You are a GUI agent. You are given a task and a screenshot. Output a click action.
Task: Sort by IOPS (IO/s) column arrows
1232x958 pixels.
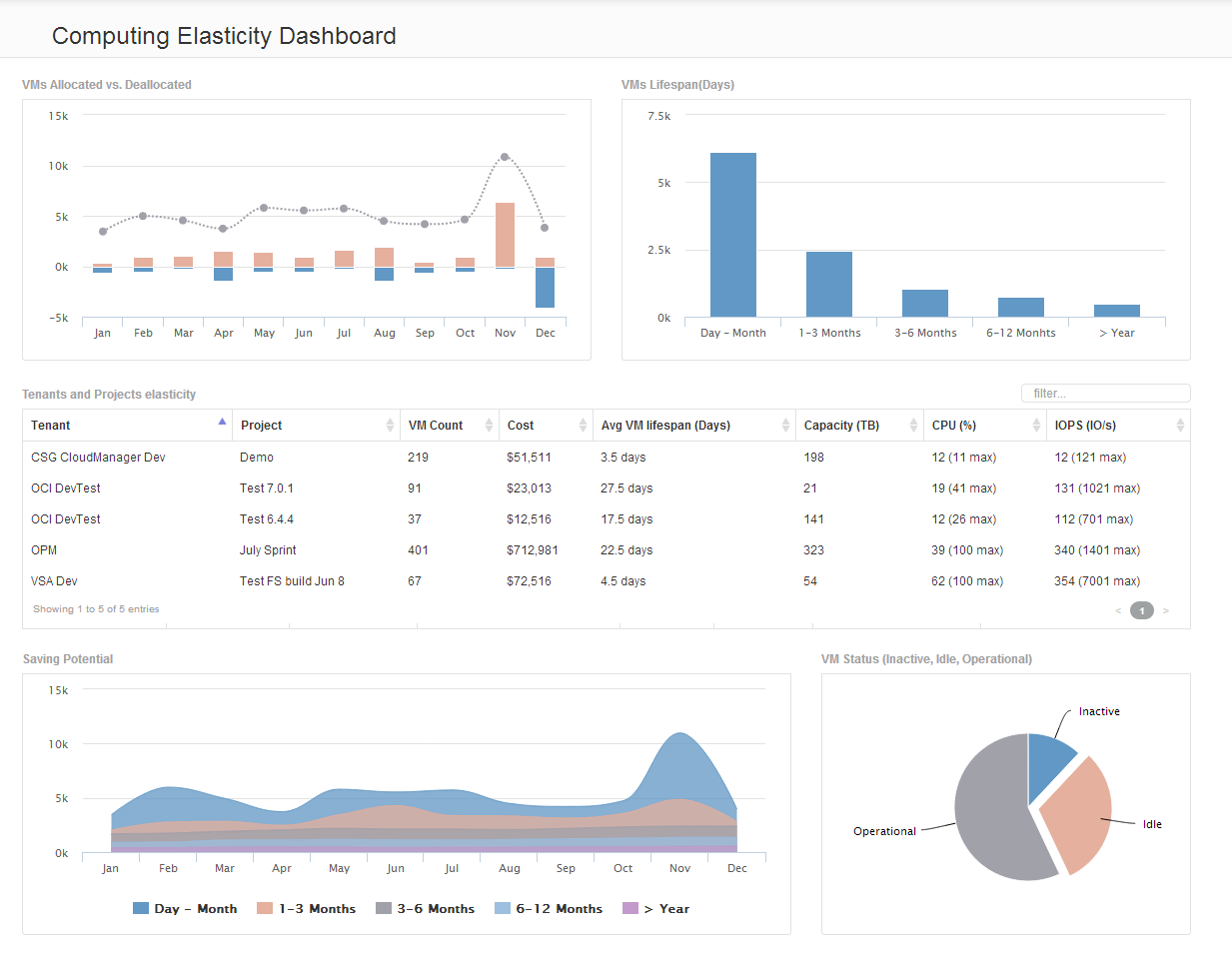coord(1180,426)
